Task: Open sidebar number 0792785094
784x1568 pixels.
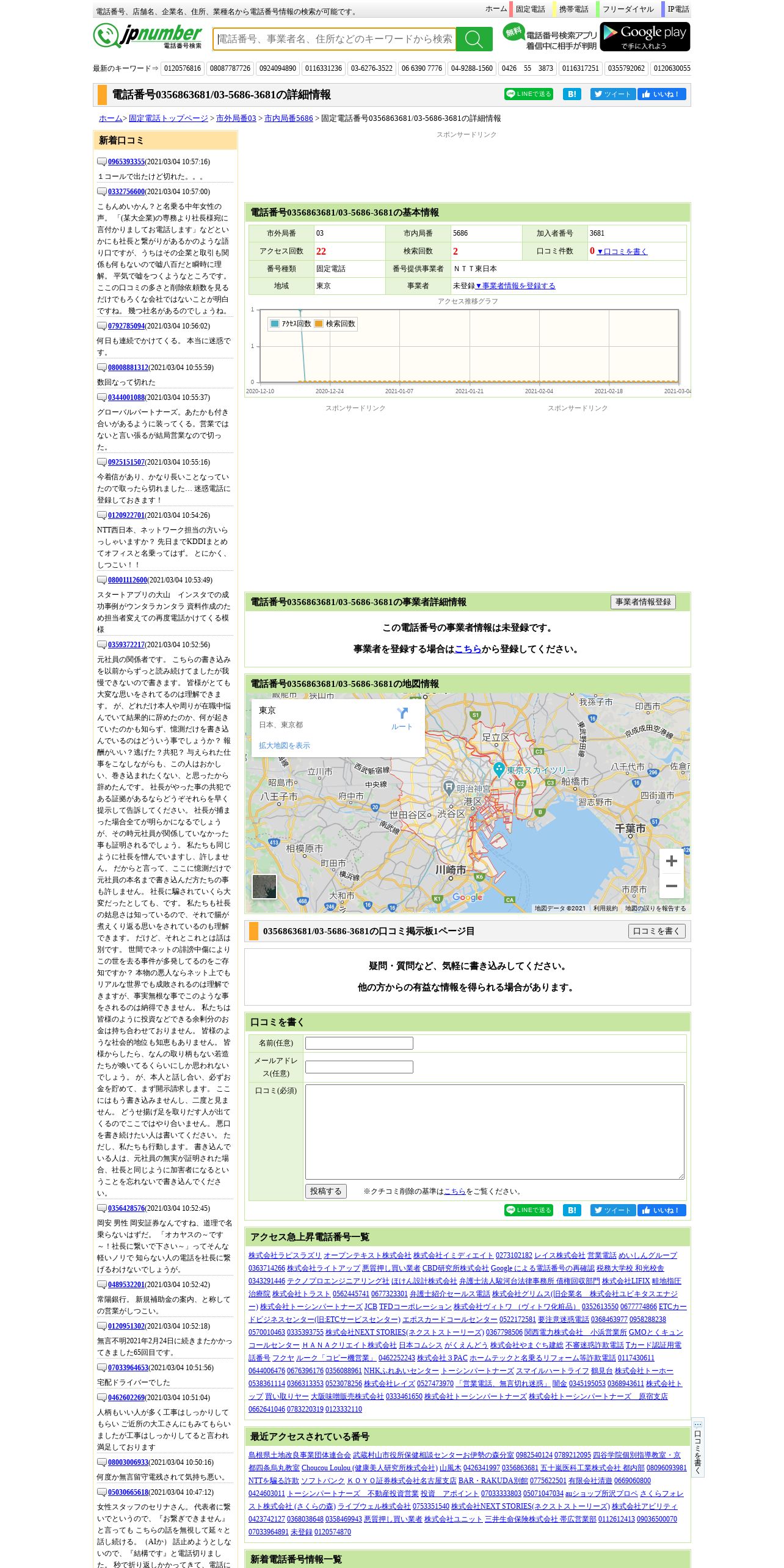Action: coord(126,326)
